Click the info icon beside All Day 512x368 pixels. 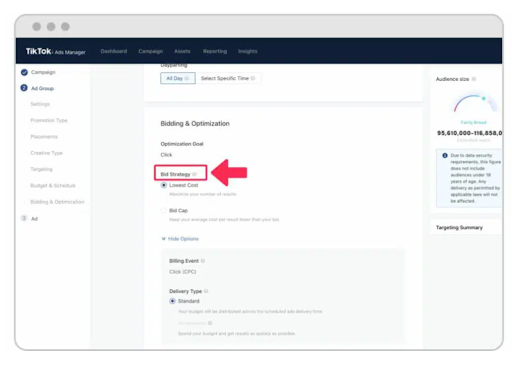tap(187, 78)
